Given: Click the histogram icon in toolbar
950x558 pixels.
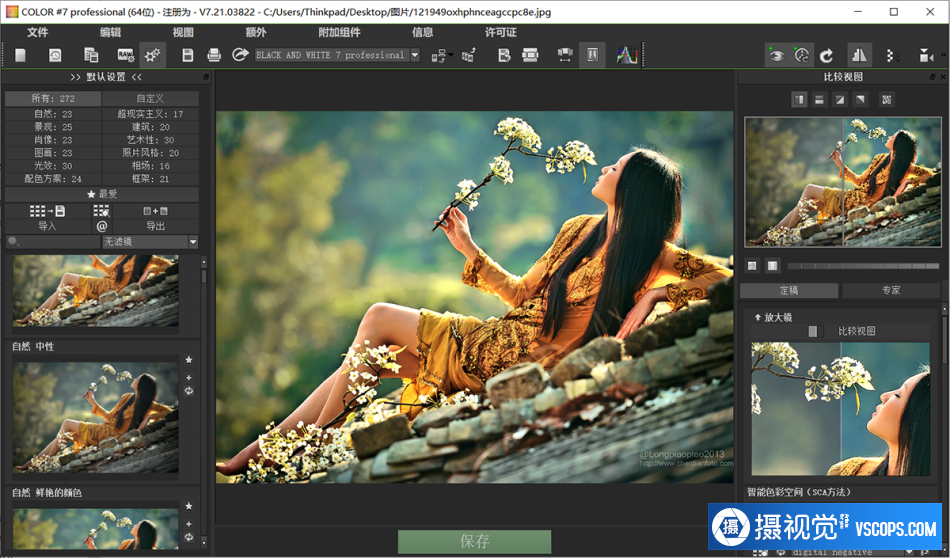Looking at the screenshot, I should pyautogui.click(x=627, y=55).
